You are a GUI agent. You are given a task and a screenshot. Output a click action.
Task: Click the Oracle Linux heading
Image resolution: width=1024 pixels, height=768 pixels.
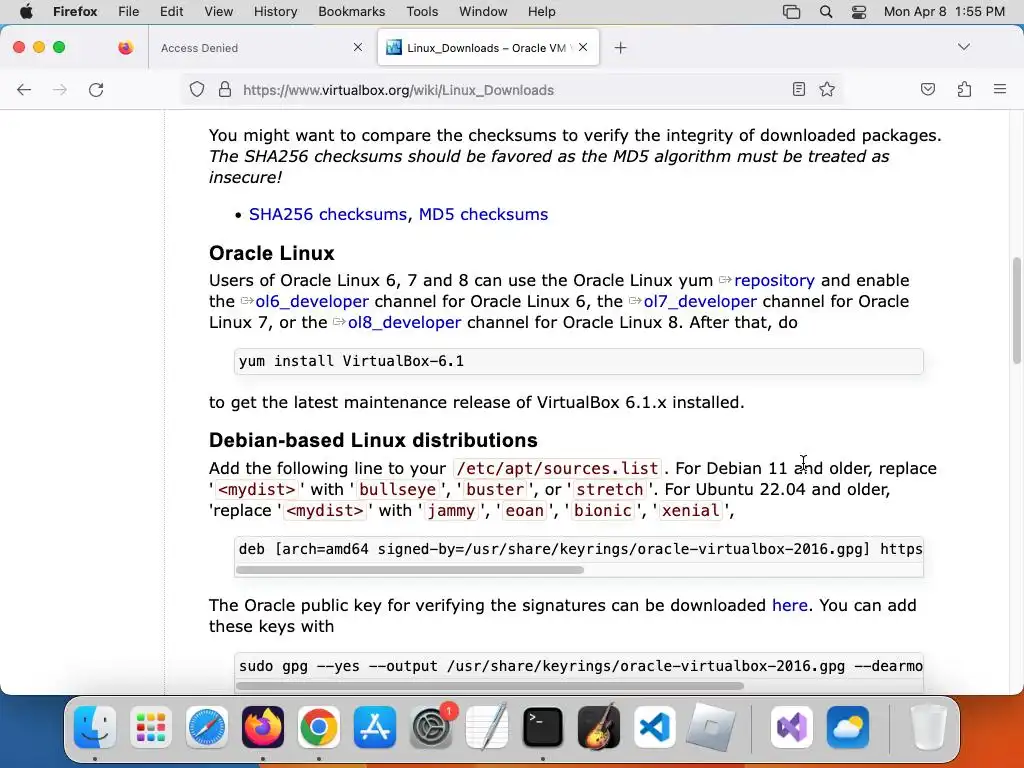(x=272, y=253)
